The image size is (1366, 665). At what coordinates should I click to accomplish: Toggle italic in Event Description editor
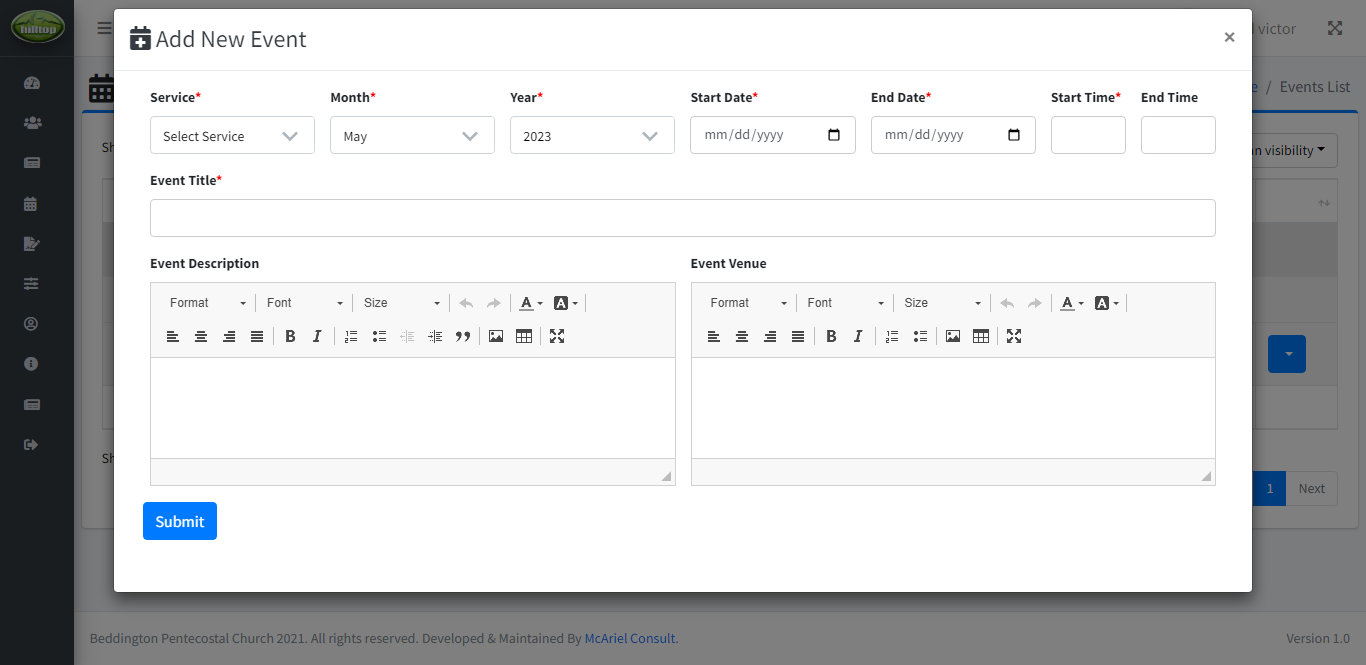317,336
